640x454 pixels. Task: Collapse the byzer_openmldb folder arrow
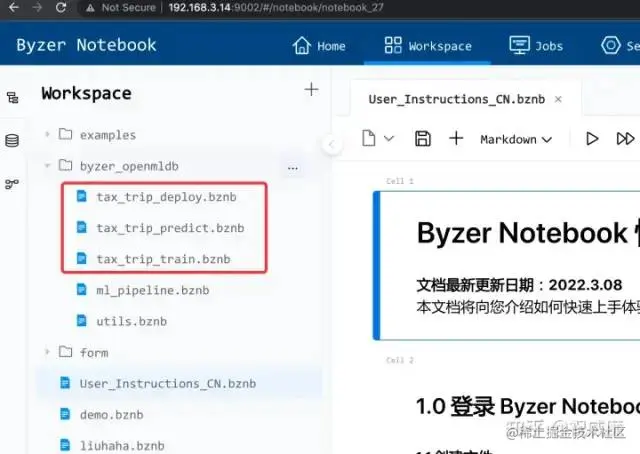(x=47, y=166)
